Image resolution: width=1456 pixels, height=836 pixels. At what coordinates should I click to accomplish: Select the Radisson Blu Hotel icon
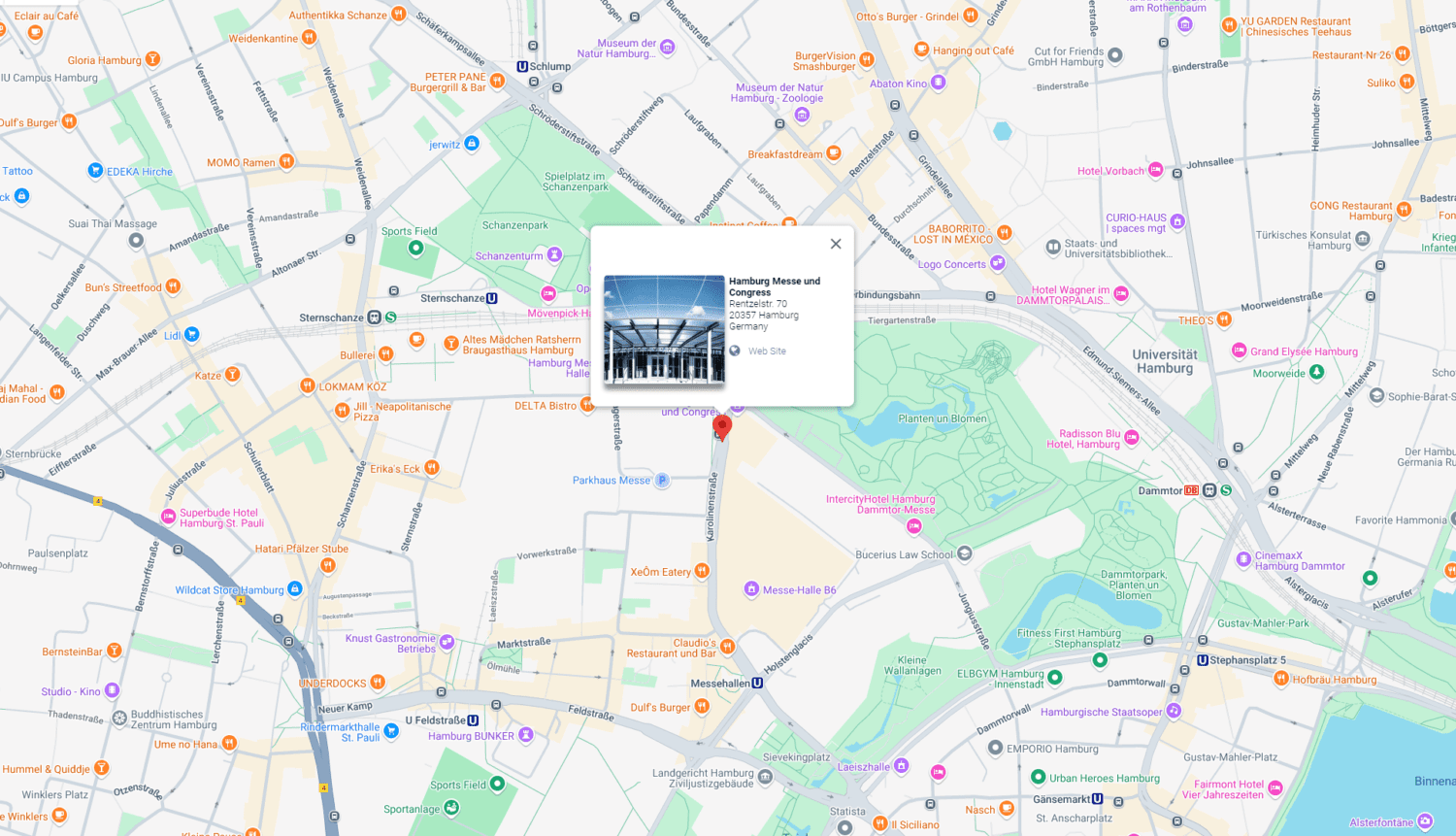coord(1132,439)
